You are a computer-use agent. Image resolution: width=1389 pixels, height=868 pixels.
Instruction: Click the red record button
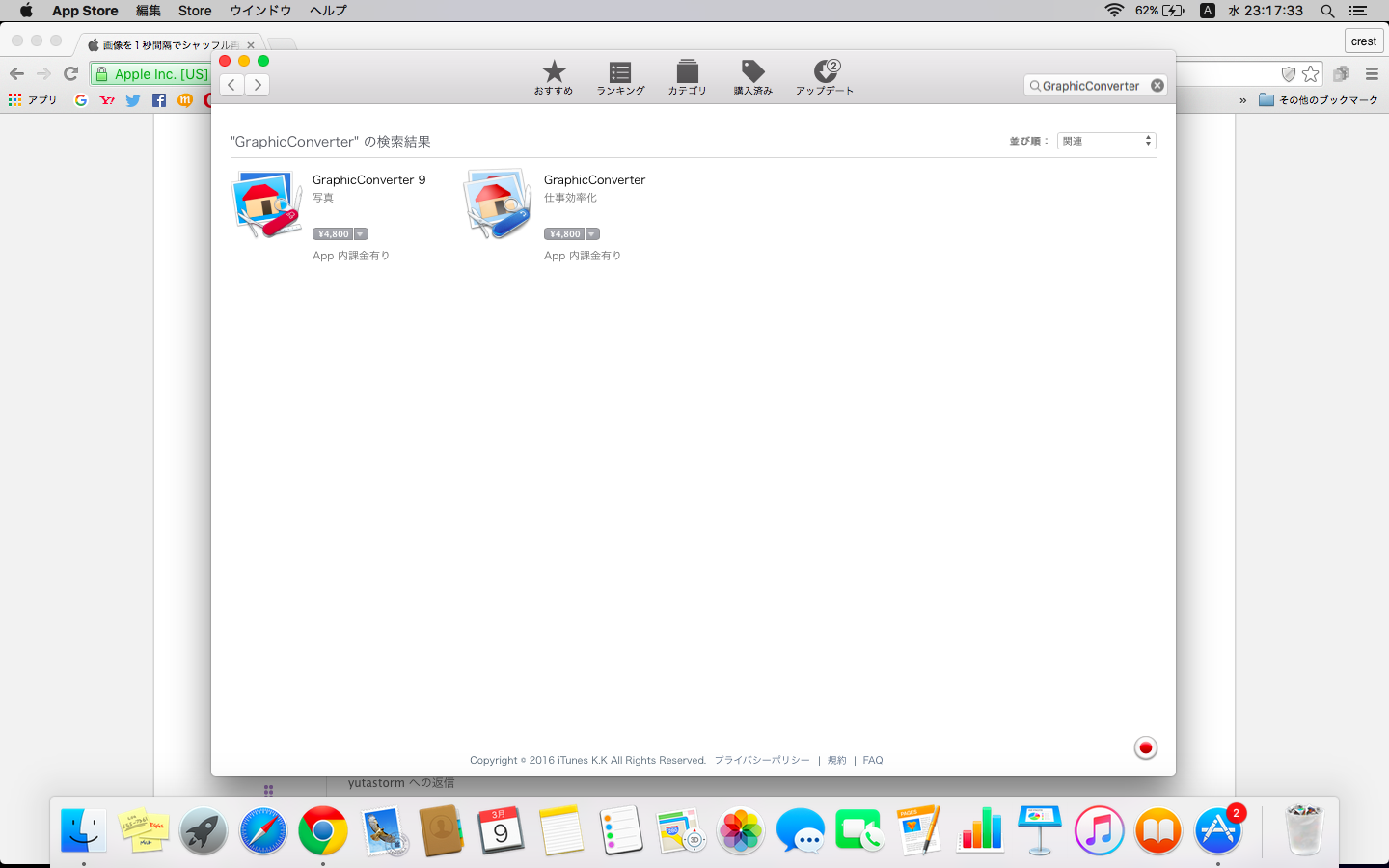[x=1145, y=748]
